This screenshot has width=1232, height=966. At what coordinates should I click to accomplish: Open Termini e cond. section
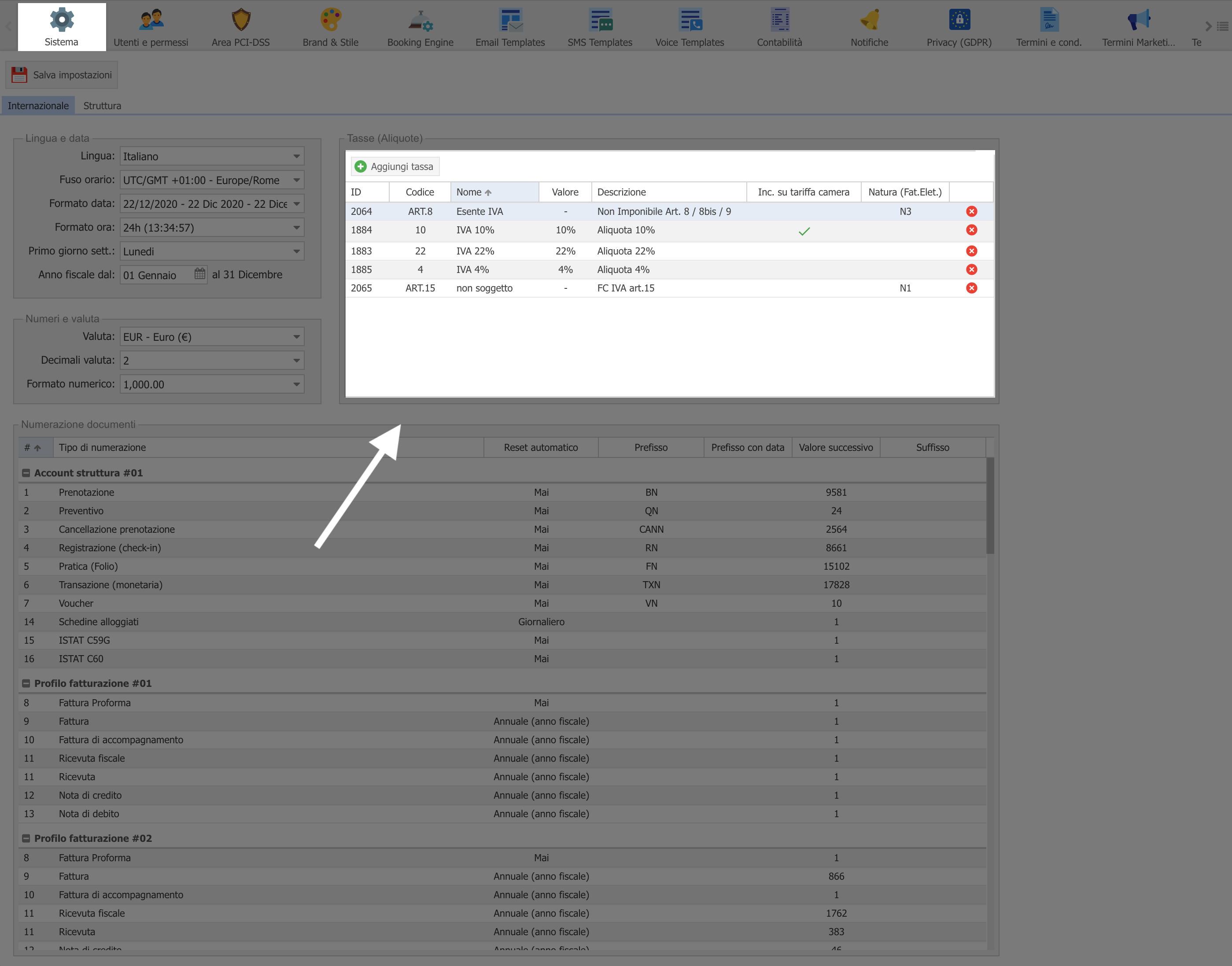point(1049,27)
